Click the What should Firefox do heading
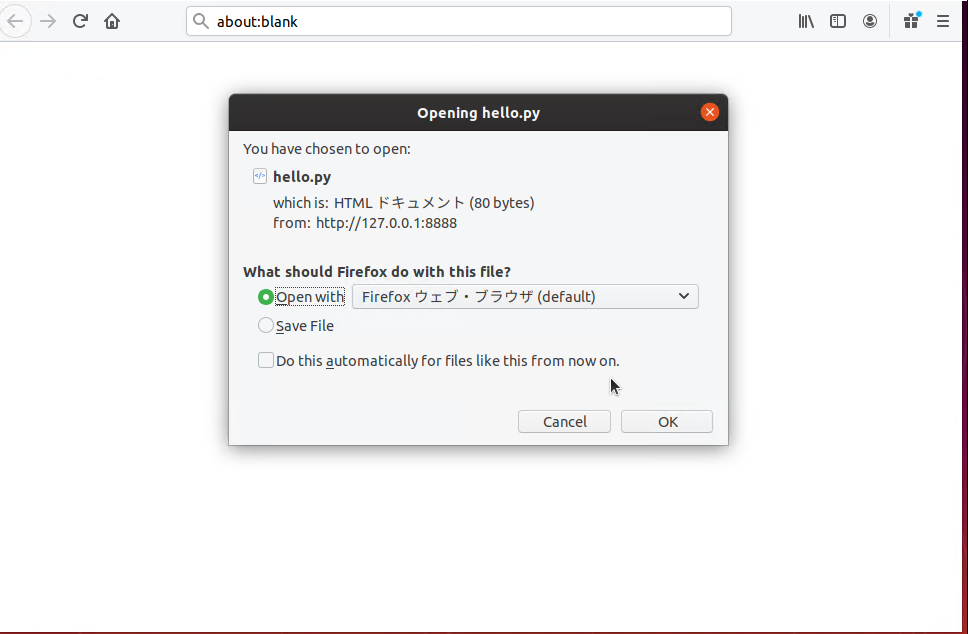Image resolution: width=968 pixels, height=634 pixels. [377, 272]
